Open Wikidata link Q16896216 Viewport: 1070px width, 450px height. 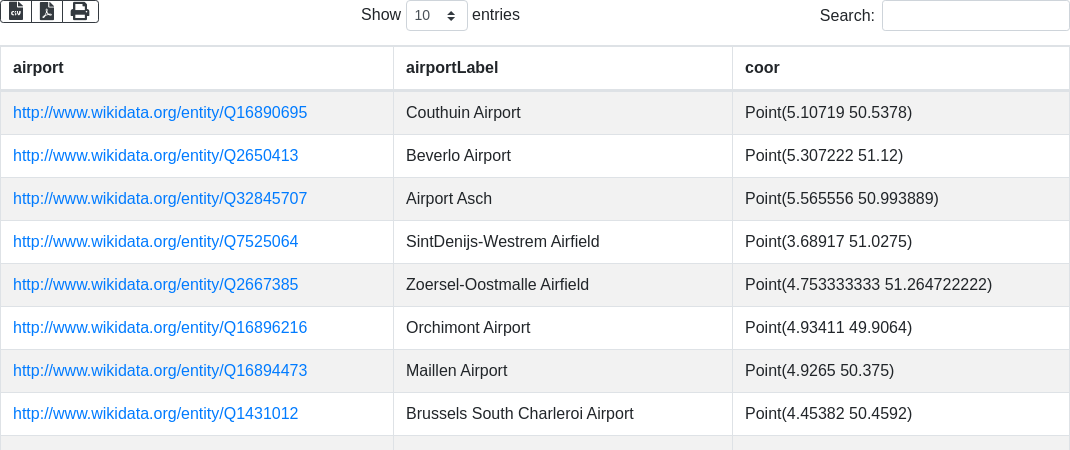coord(160,328)
